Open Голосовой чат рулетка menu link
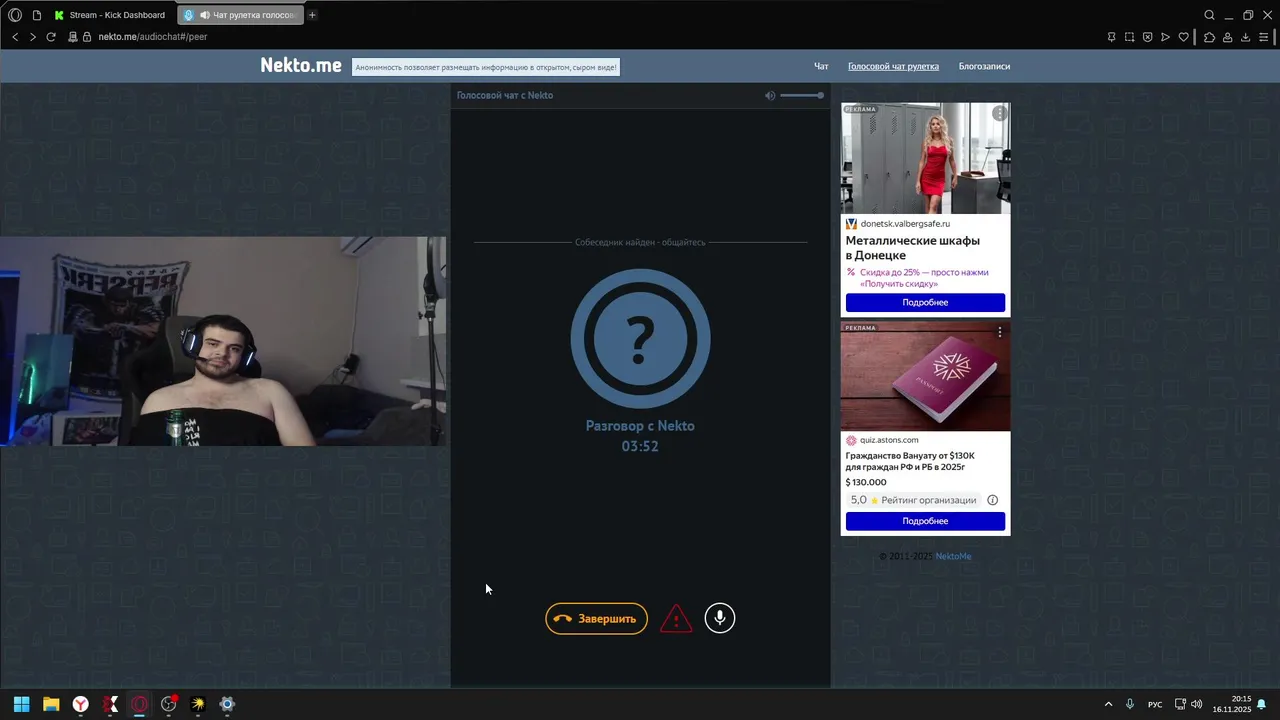This screenshot has height=720, width=1280. coord(893,66)
